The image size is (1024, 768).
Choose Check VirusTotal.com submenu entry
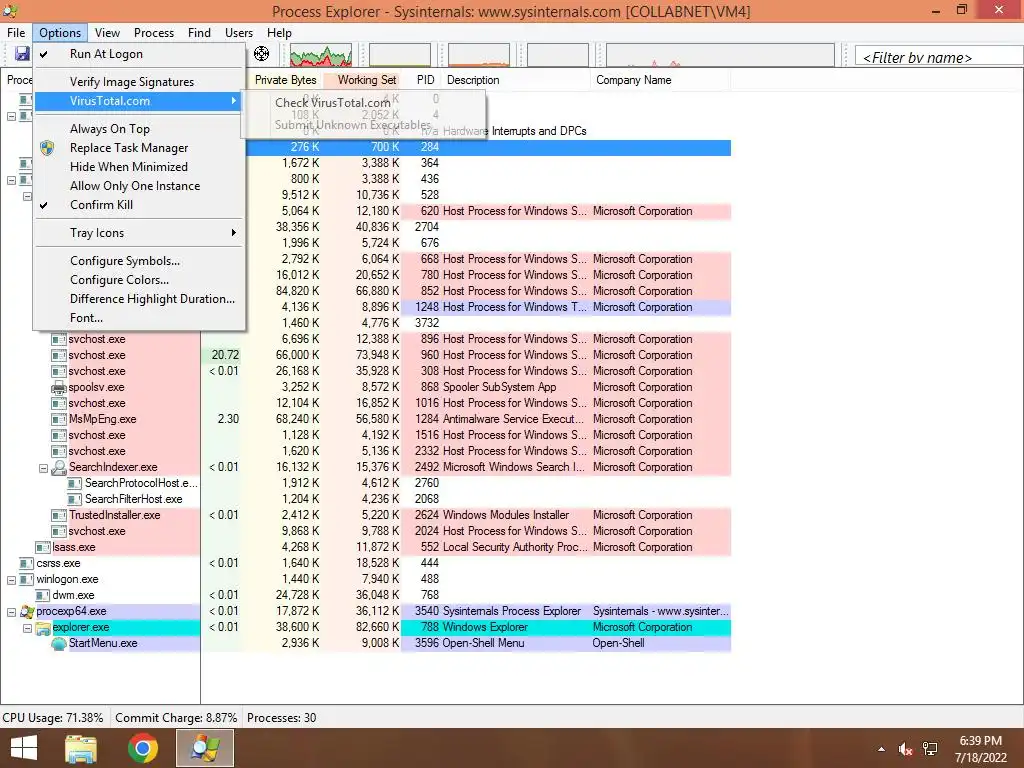pyautogui.click(x=363, y=103)
